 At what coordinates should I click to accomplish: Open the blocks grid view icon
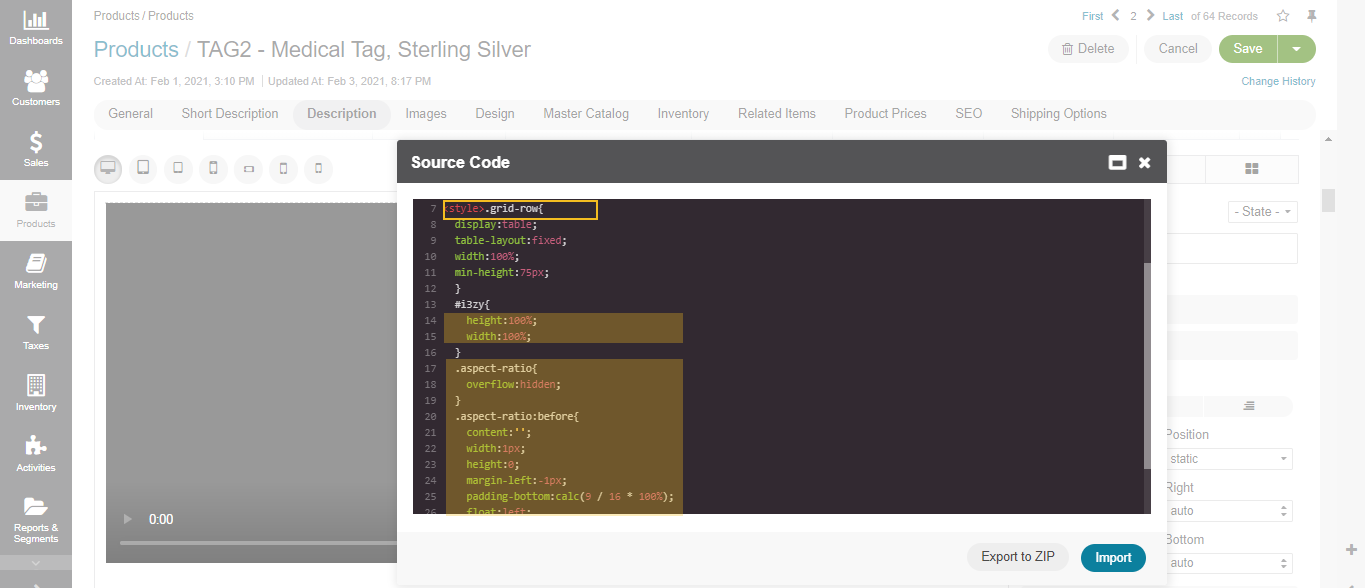[1251, 169]
